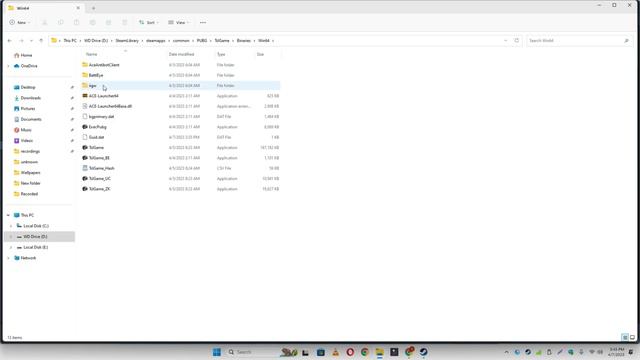Sort by the Type column header
The image size is (640, 360).
tap(221, 54)
